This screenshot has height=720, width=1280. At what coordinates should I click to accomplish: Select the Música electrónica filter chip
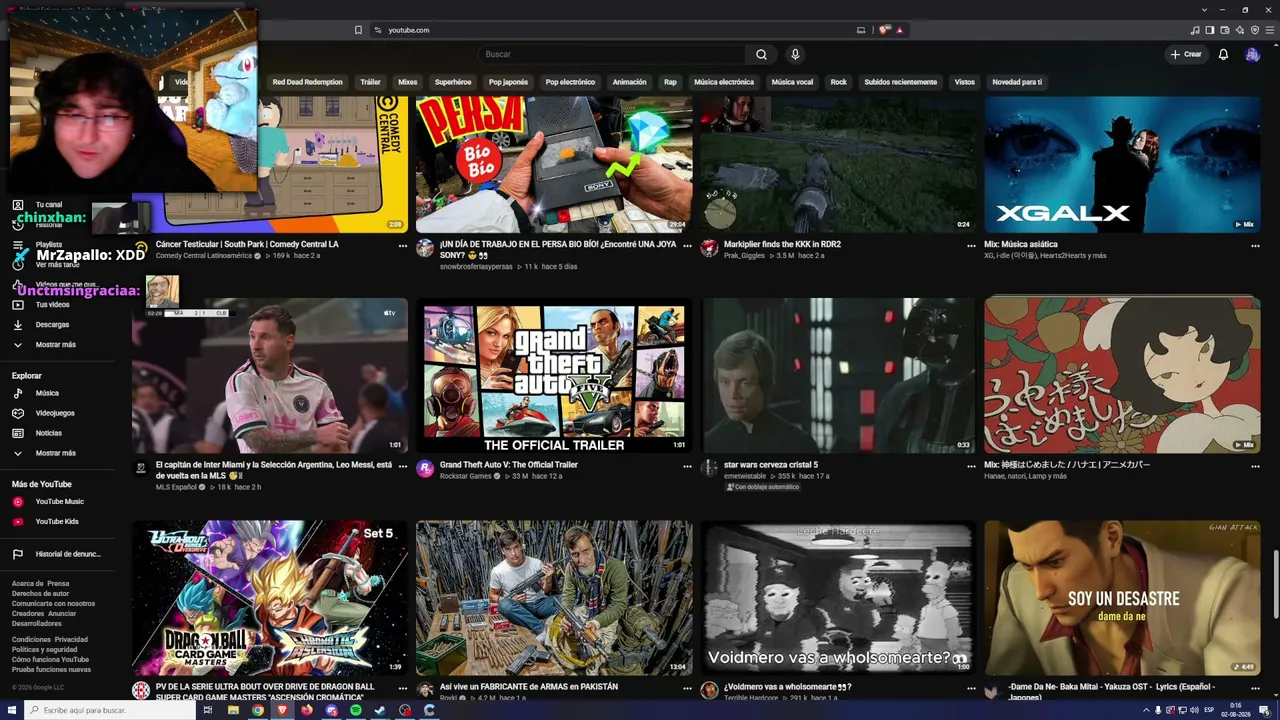pos(724,82)
